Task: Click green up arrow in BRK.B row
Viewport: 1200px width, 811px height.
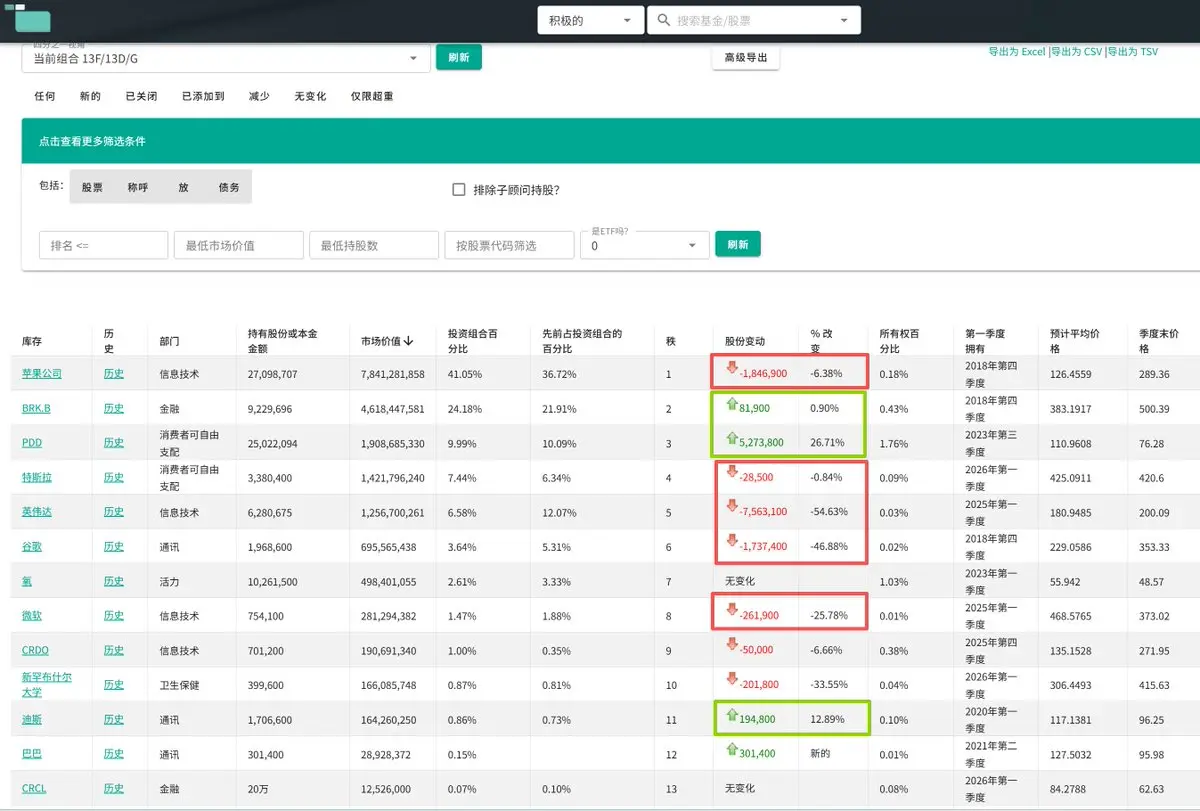Action: click(x=732, y=406)
